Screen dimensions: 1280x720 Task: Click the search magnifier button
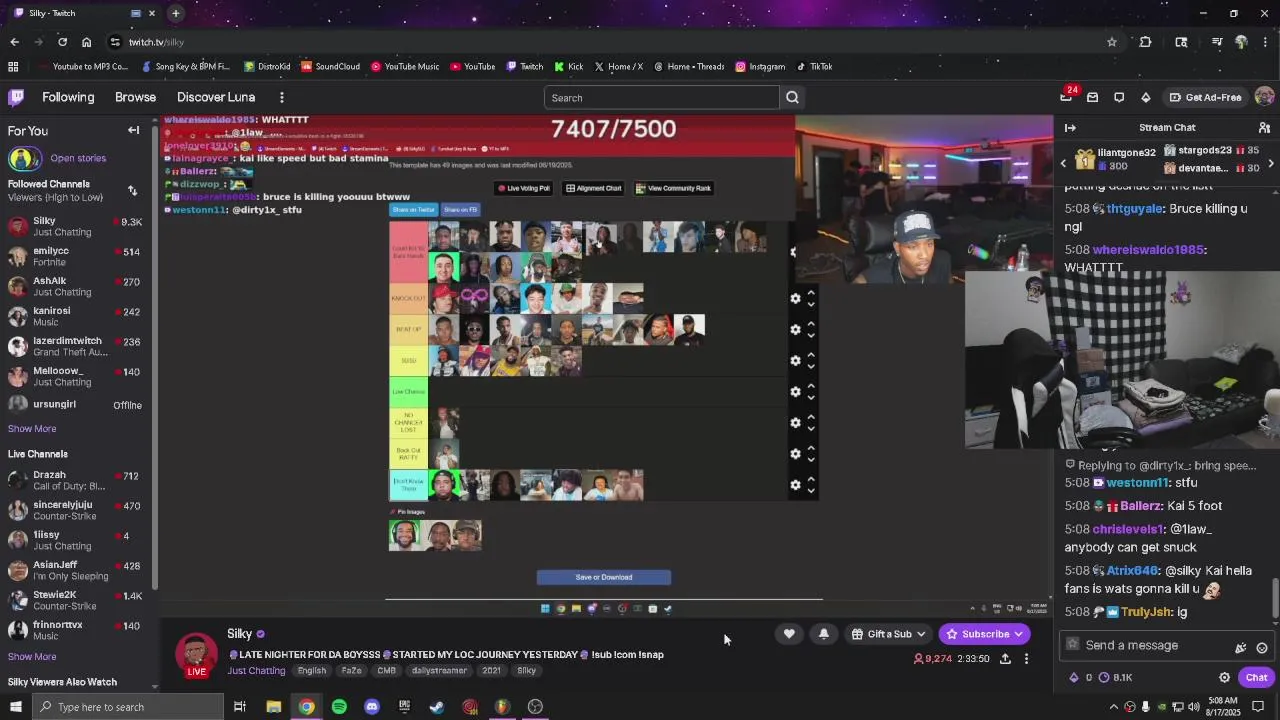coord(792,98)
